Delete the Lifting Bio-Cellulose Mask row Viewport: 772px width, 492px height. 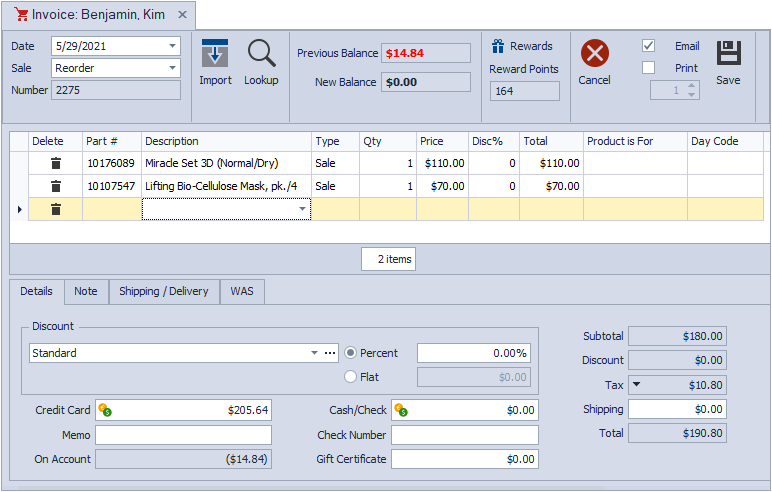point(56,186)
